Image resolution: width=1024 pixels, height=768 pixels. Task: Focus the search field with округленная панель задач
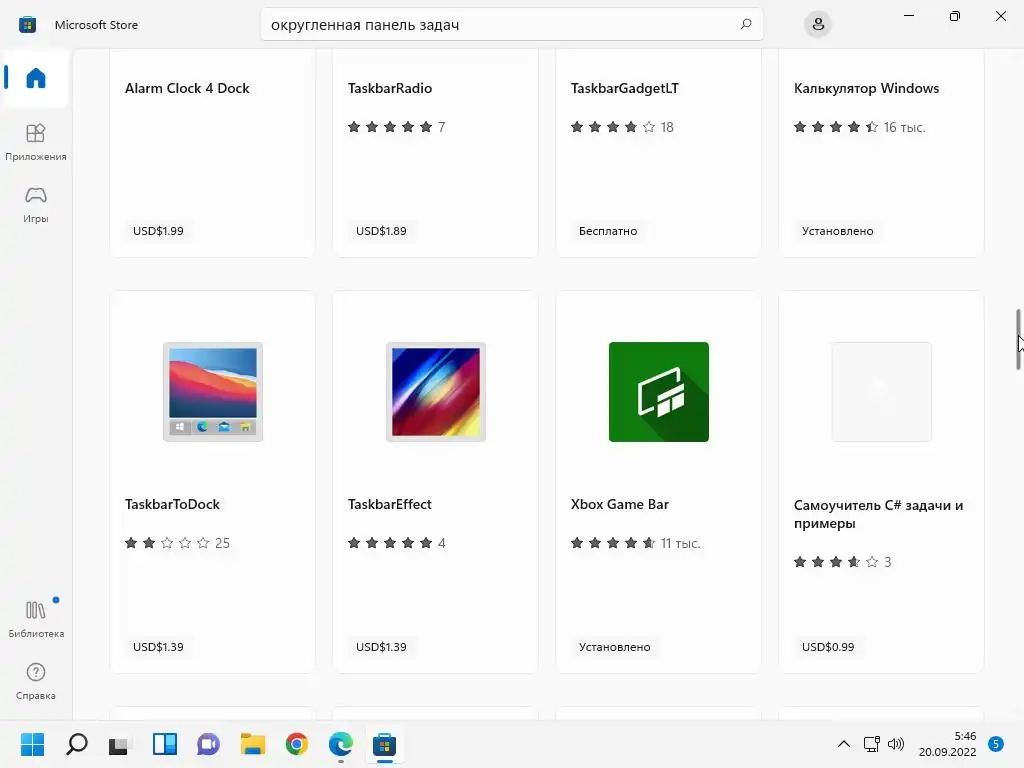[511, 24]
